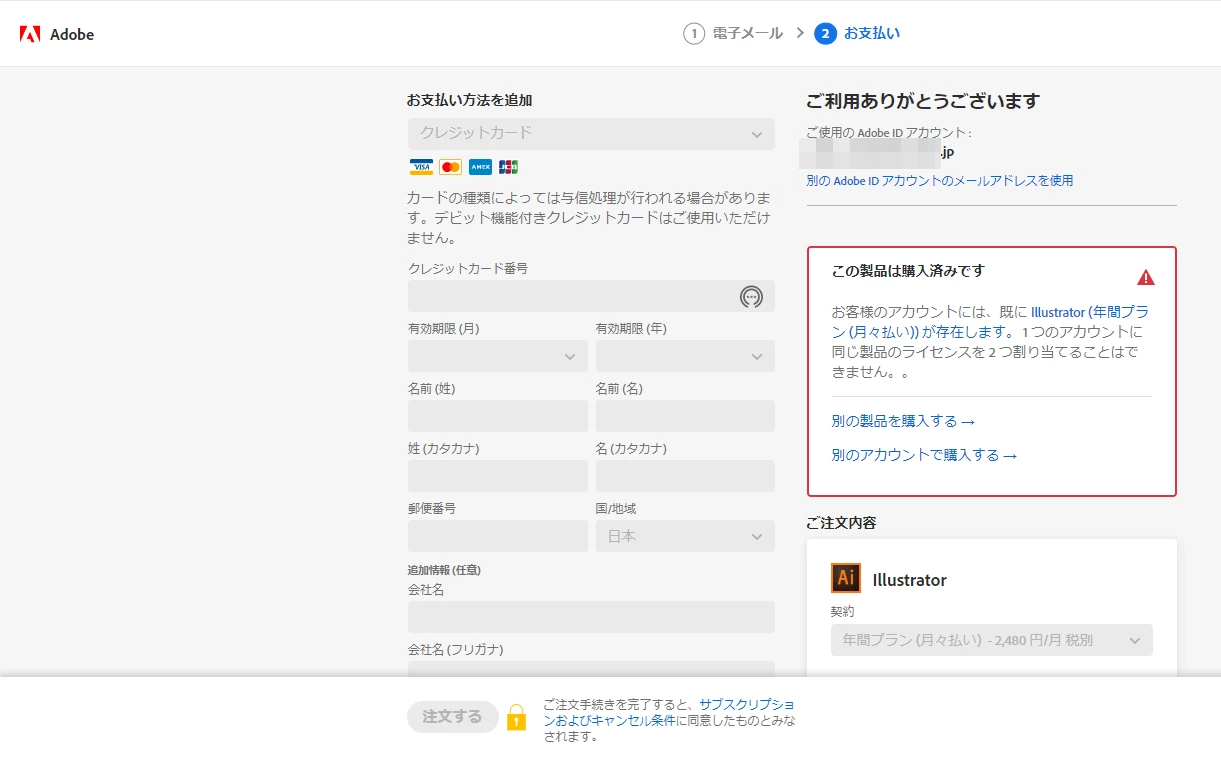Image resolution: width=1221 pixels, height=757 pixels.
Task: Open the クレジットカード payment method dropdown
Action: tap(591, 134)
